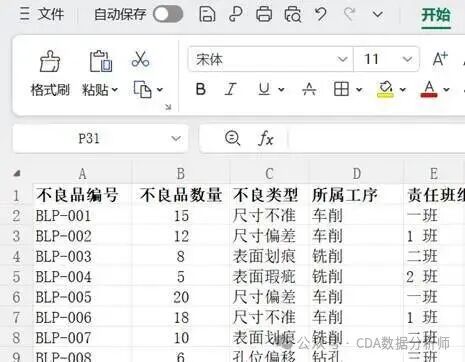Click the Strikethrough icon

pos(309,89)
